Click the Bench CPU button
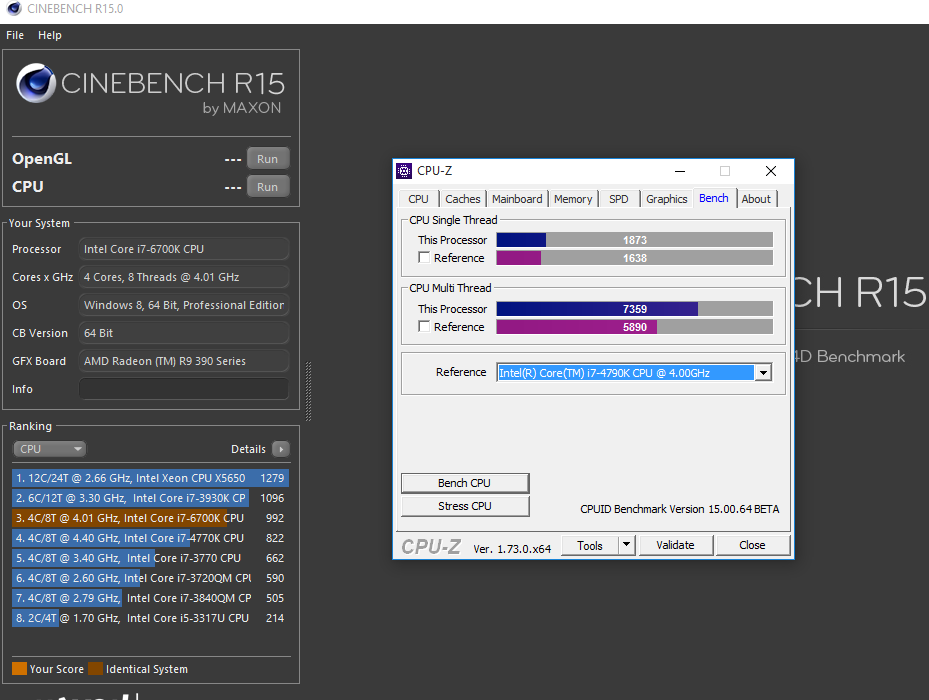 pyautogui.click(x=465, y=483)
